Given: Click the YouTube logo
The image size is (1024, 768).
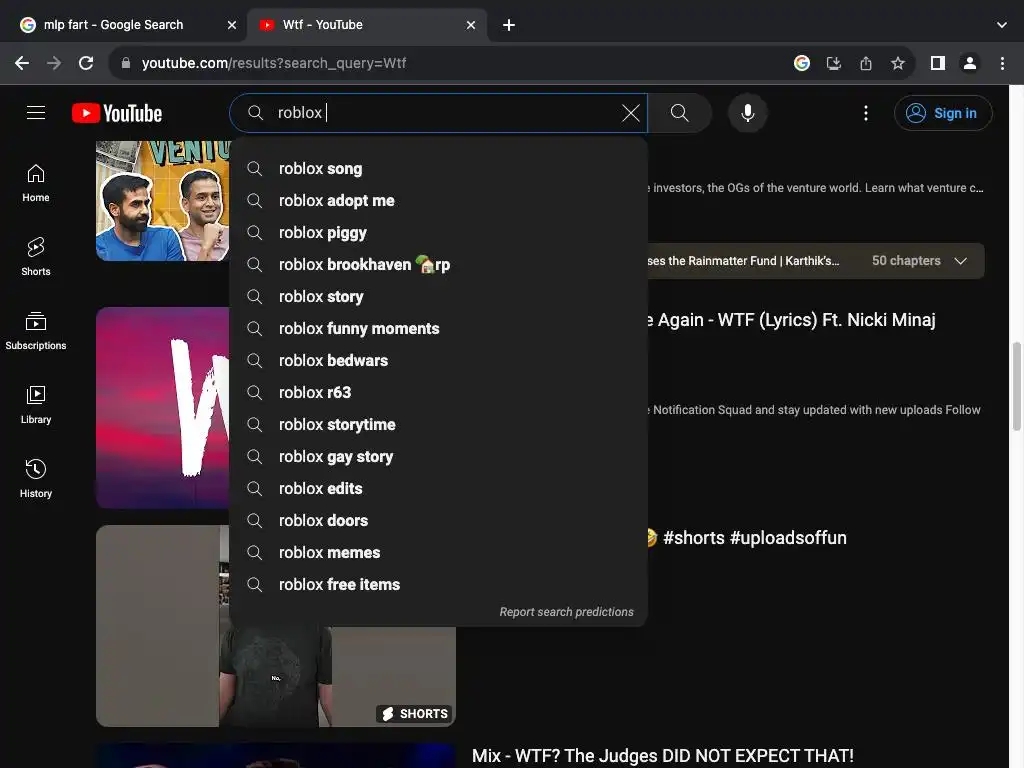Looking at the screenshot, I should pos(117,113).
